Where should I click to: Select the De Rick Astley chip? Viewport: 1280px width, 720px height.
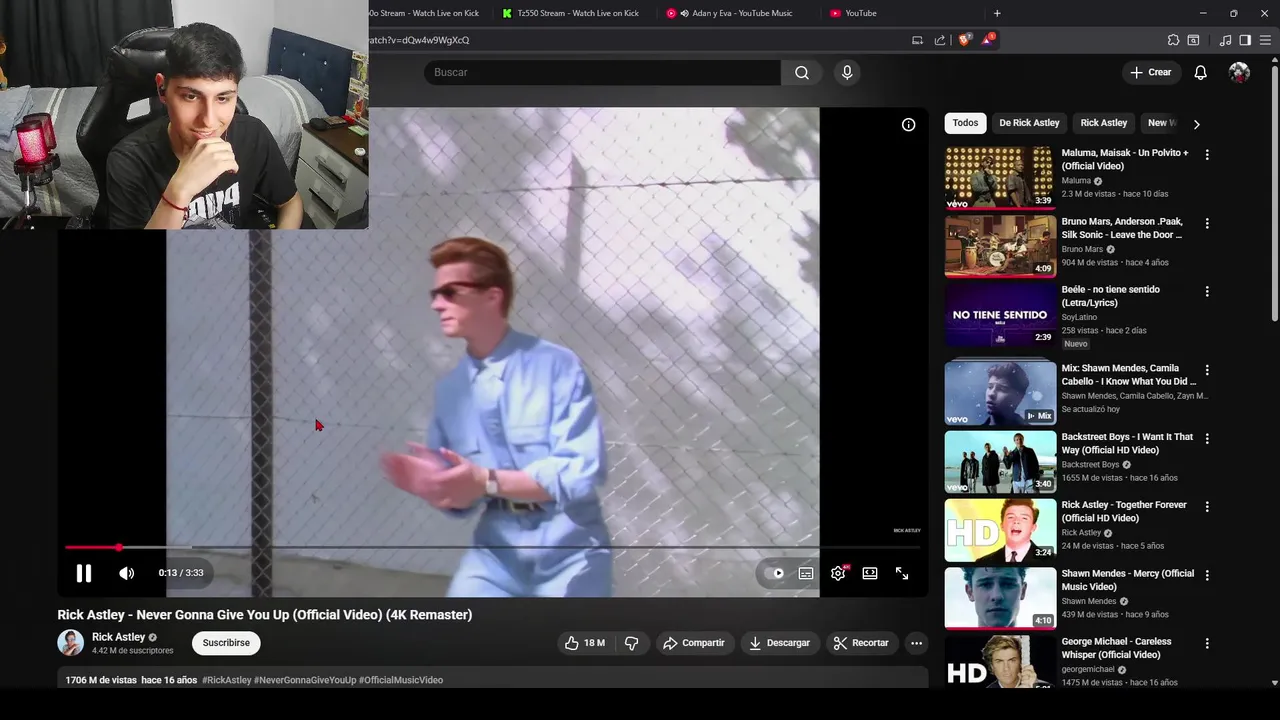coord(1029,123)
